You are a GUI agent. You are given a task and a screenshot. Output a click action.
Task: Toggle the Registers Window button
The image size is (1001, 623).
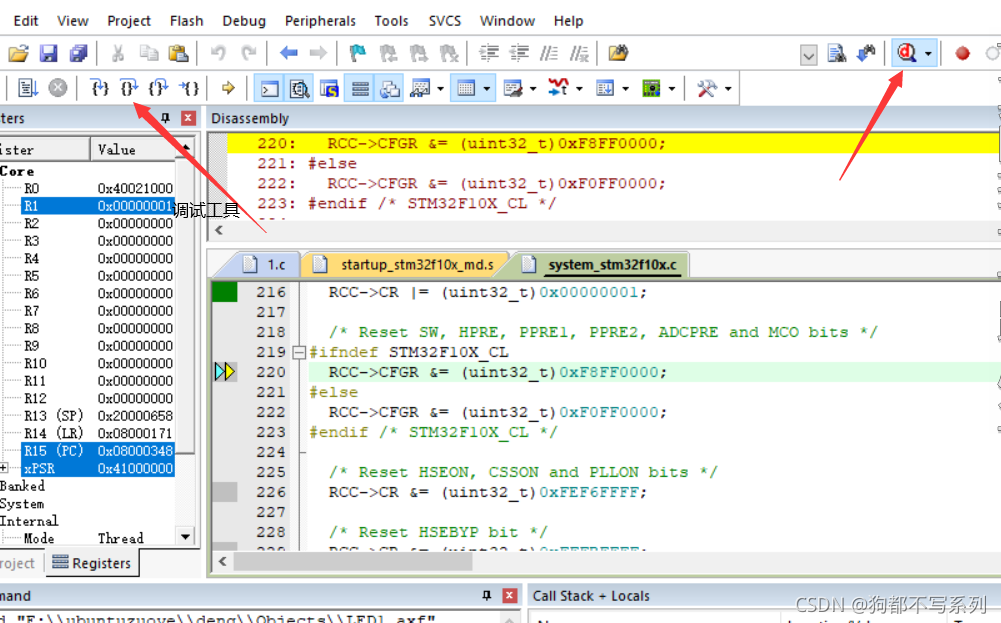pyautogui.click(x=361, y=89)
